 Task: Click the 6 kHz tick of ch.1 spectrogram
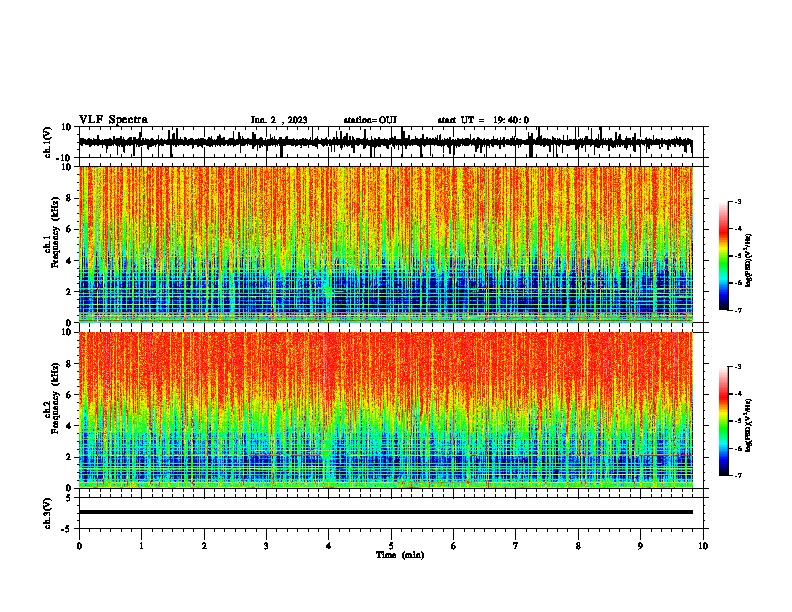(x=69, y=229)
